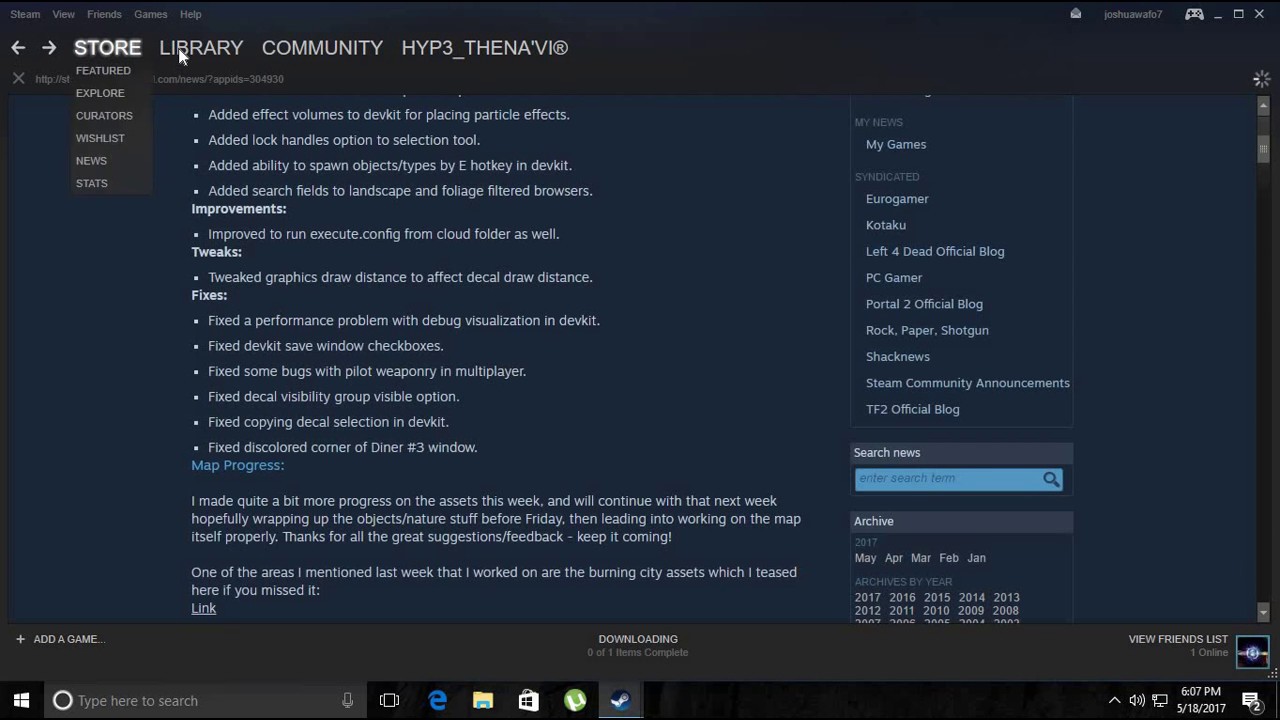Open PC Gamer news feed
The height and width of the screenshot is (720, 1280).
(894, 278)
